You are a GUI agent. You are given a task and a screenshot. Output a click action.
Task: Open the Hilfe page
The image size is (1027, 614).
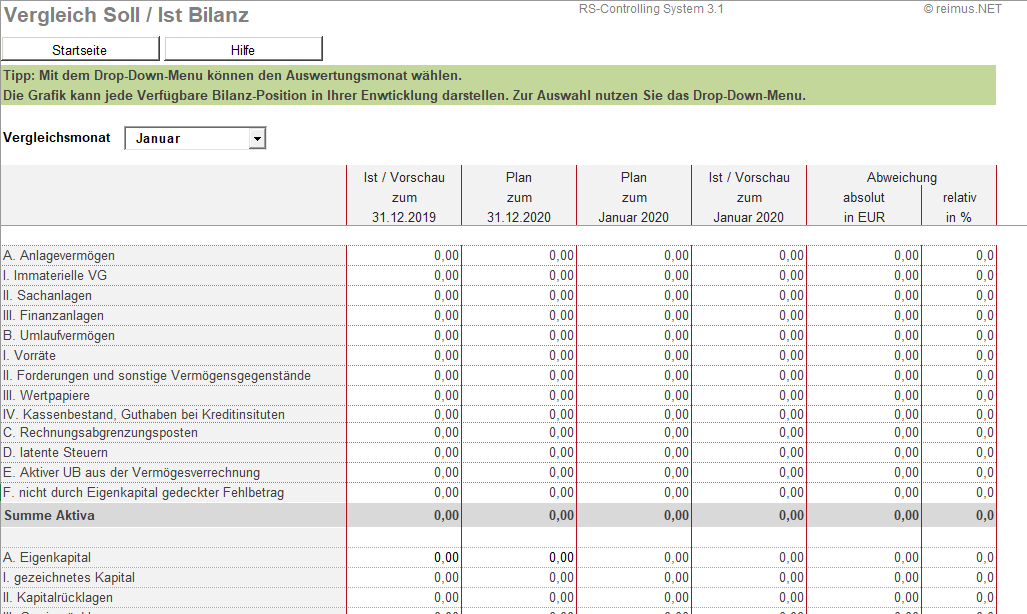point(243,49)
